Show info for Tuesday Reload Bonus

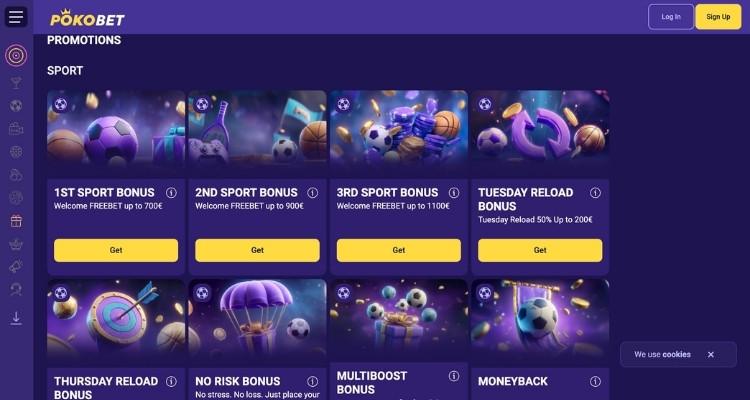coord(596,193)
